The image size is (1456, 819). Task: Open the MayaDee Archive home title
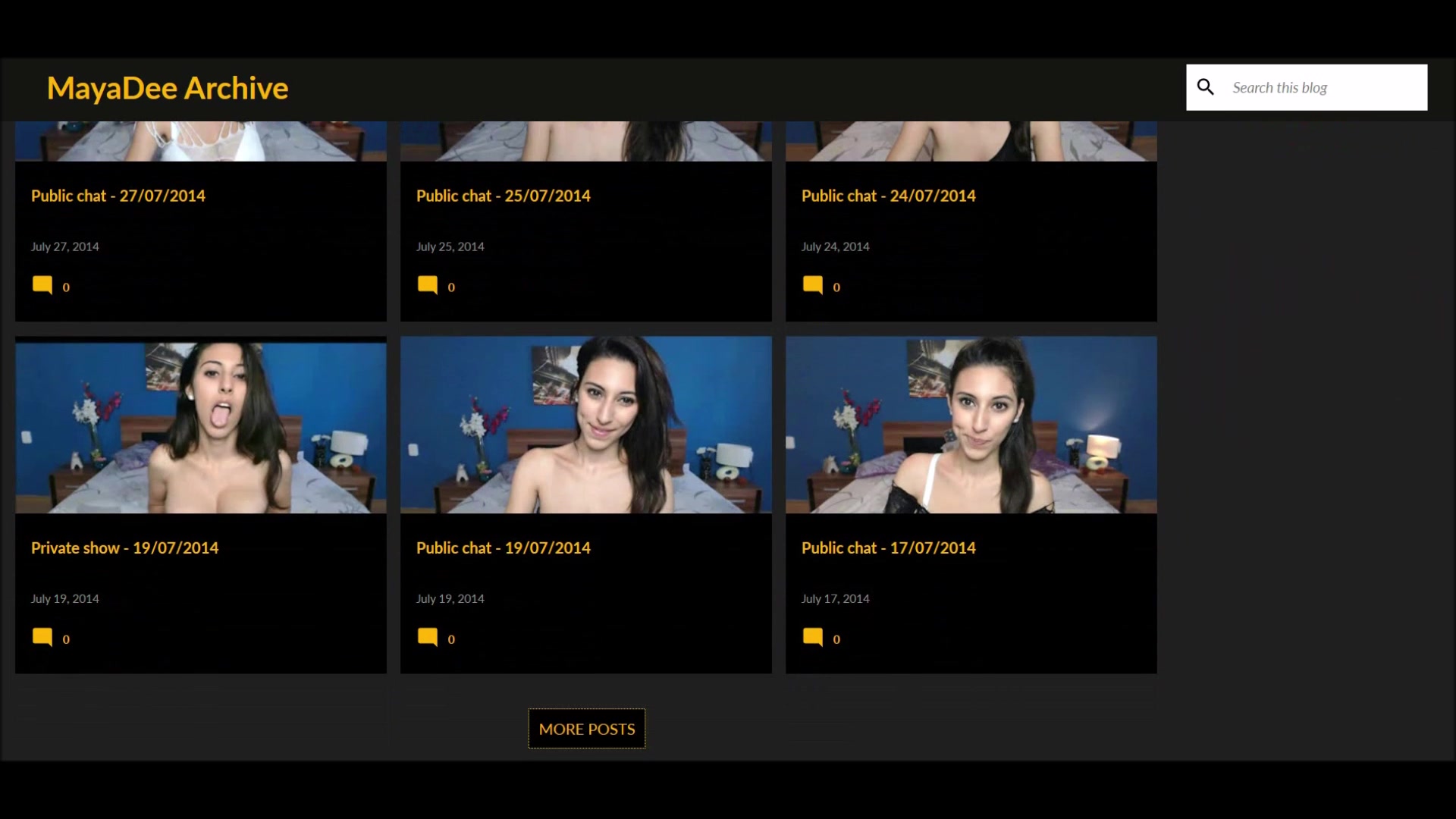click(x=168, y=89)
